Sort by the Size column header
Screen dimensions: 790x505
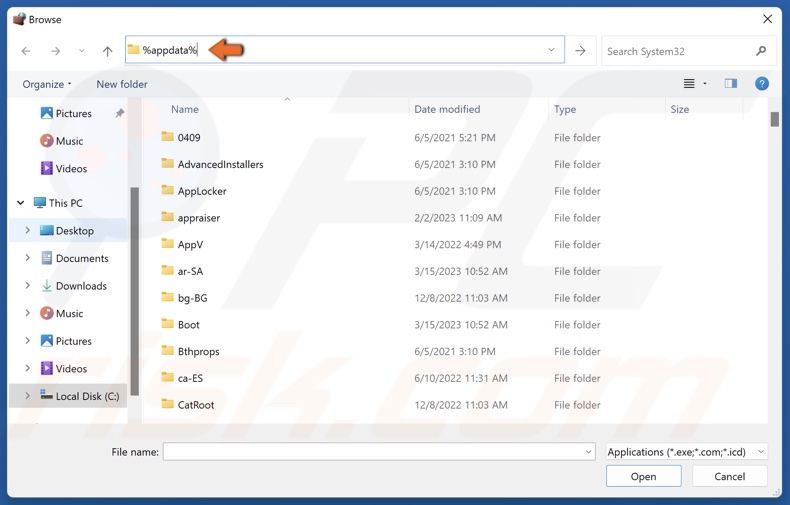coord(679,109)
